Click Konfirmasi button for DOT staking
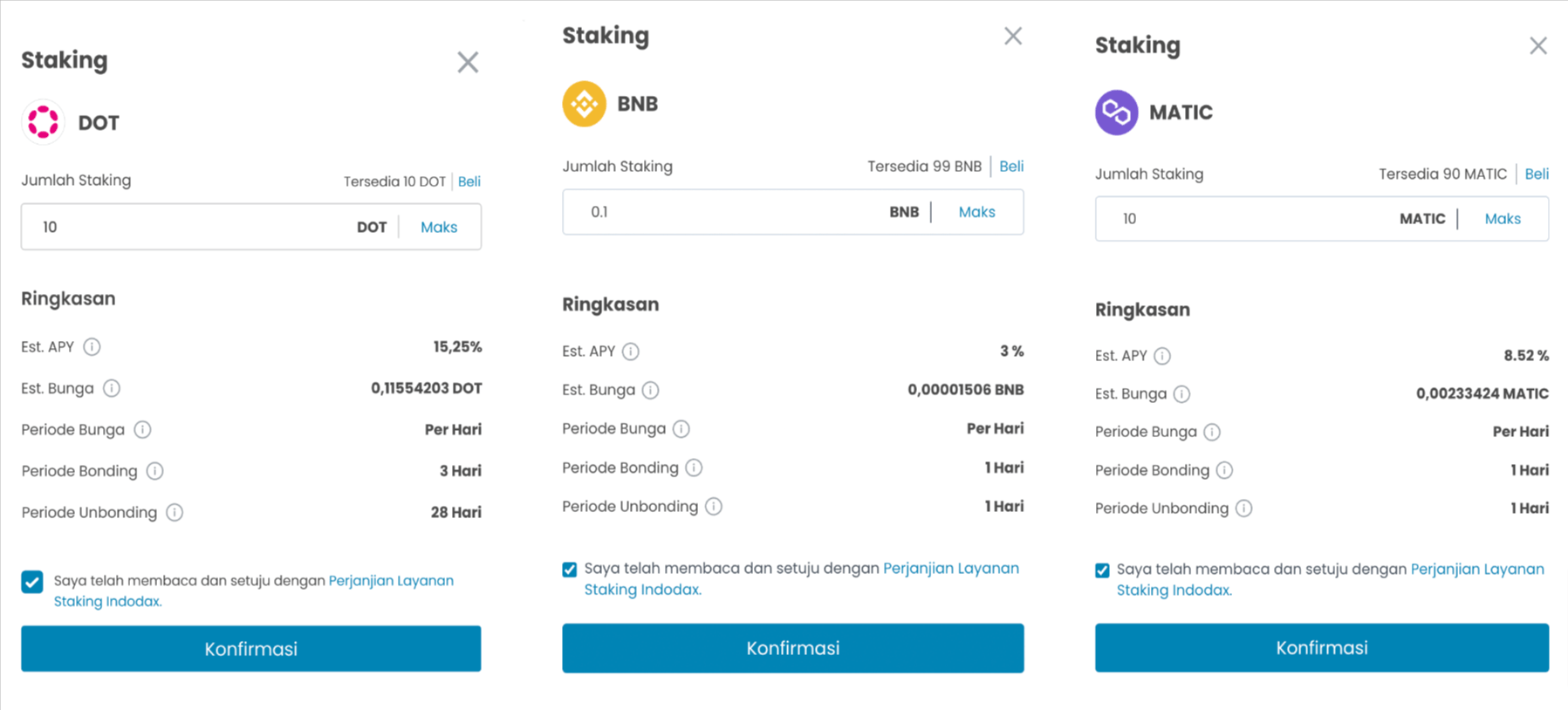 point(251,649)
